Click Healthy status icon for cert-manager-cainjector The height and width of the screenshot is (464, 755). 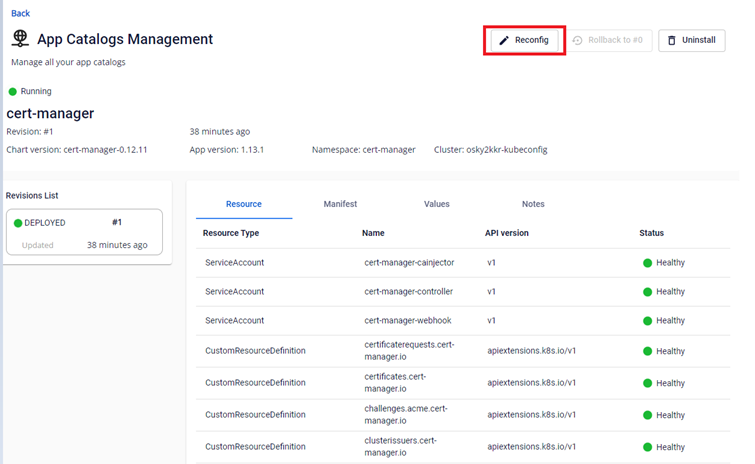coord(647,263)
